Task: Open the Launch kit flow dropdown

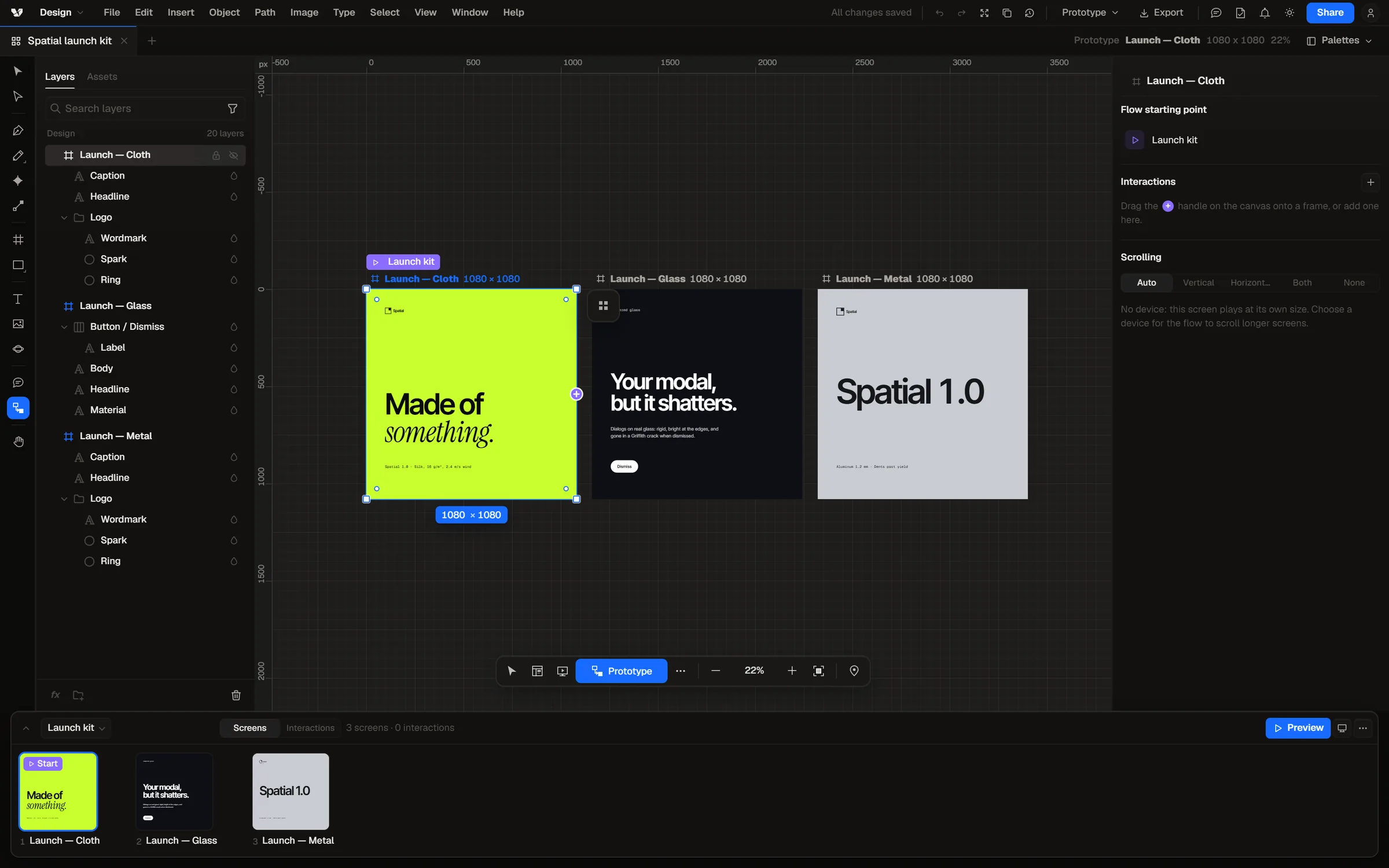Action: point(76,728)
